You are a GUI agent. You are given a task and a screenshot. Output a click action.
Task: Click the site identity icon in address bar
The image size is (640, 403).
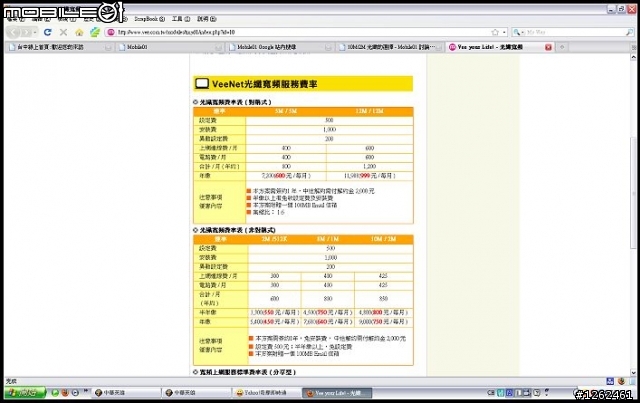click(111, 32)
